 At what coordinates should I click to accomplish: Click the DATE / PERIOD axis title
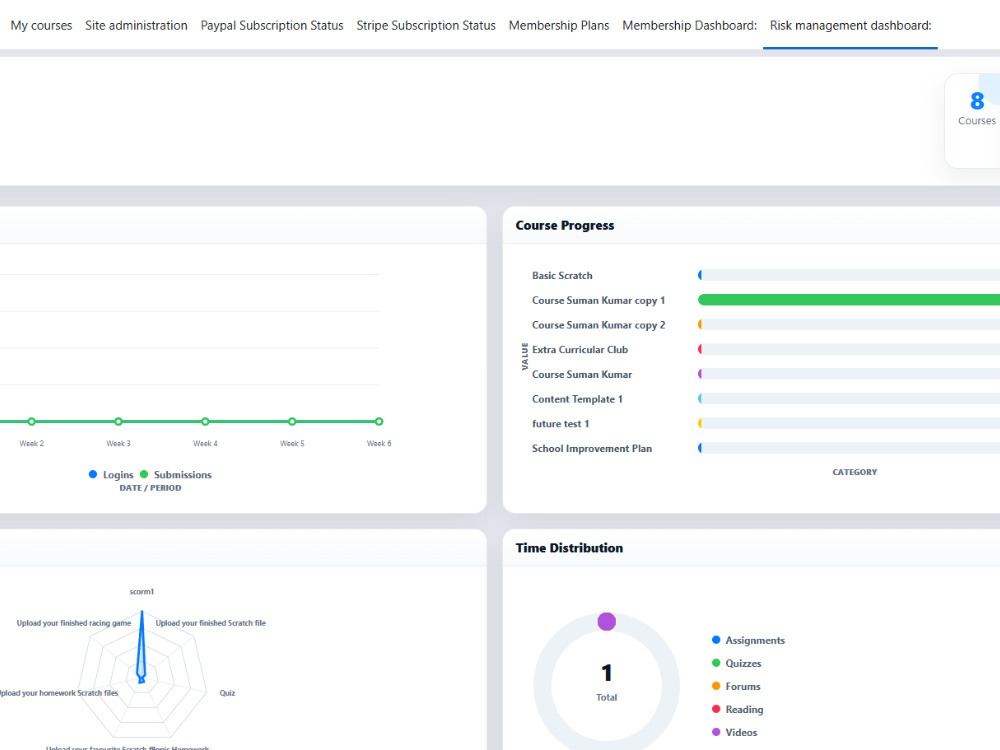[151, 488]
